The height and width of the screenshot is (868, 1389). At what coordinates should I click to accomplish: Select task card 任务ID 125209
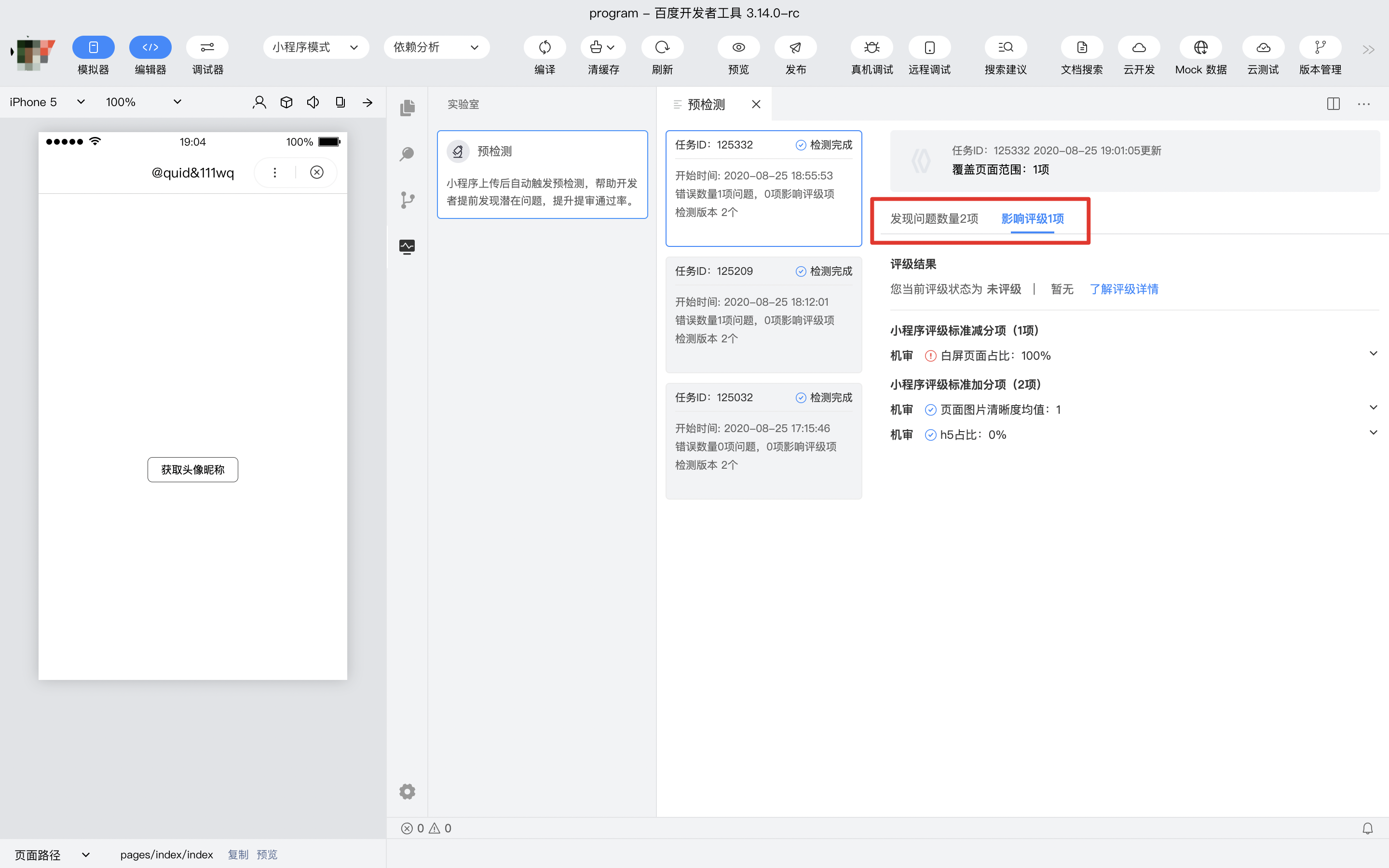763,314
